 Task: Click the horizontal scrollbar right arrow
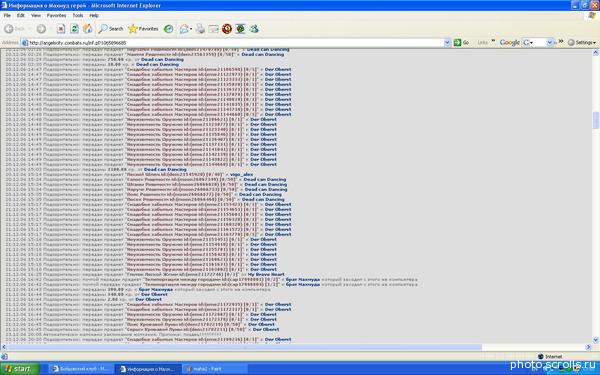[x=589, y=347]
